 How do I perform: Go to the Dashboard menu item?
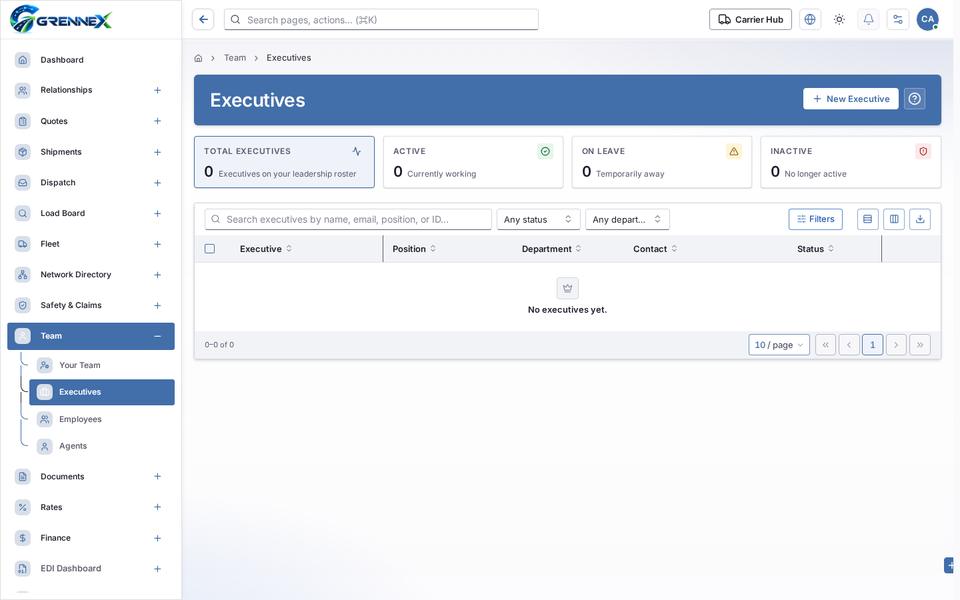62,60
